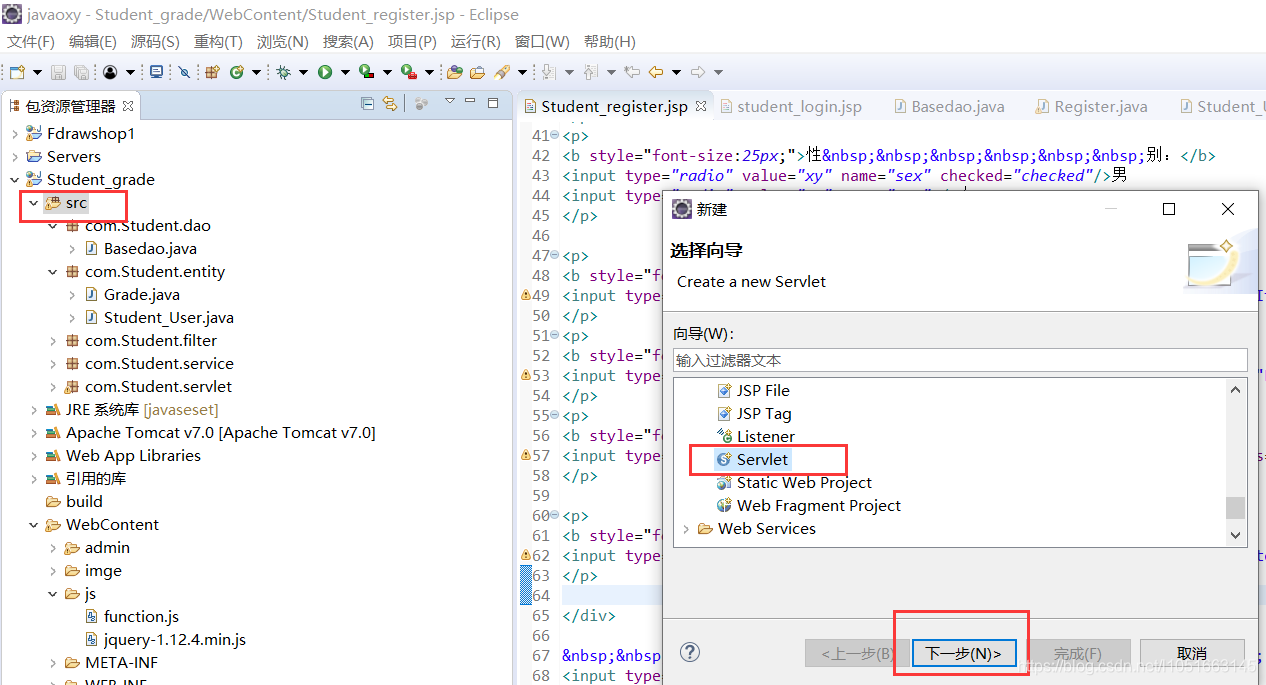The image size is (1266, 685).
Task: Click help question mark in wizard
Action: point(690,652)
